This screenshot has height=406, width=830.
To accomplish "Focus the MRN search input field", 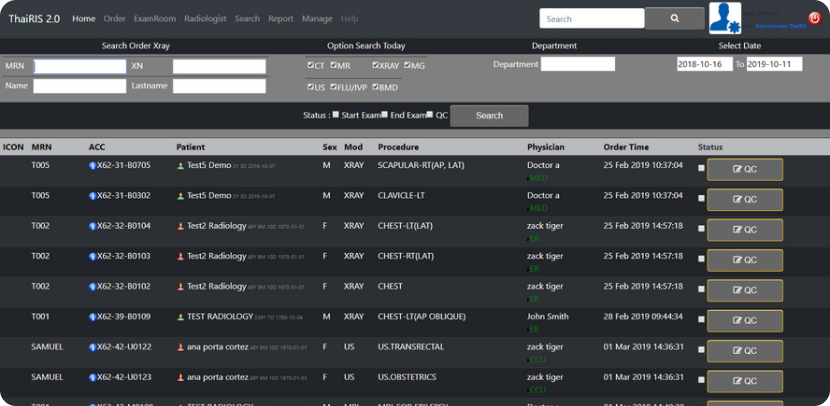I will tap(79, 66).
